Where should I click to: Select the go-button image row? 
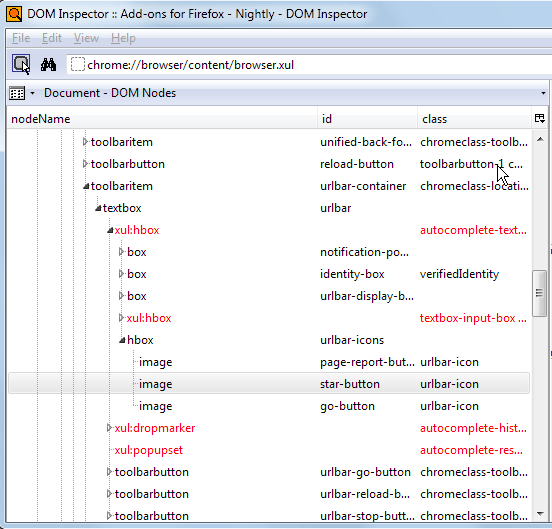tap(269, 406)
